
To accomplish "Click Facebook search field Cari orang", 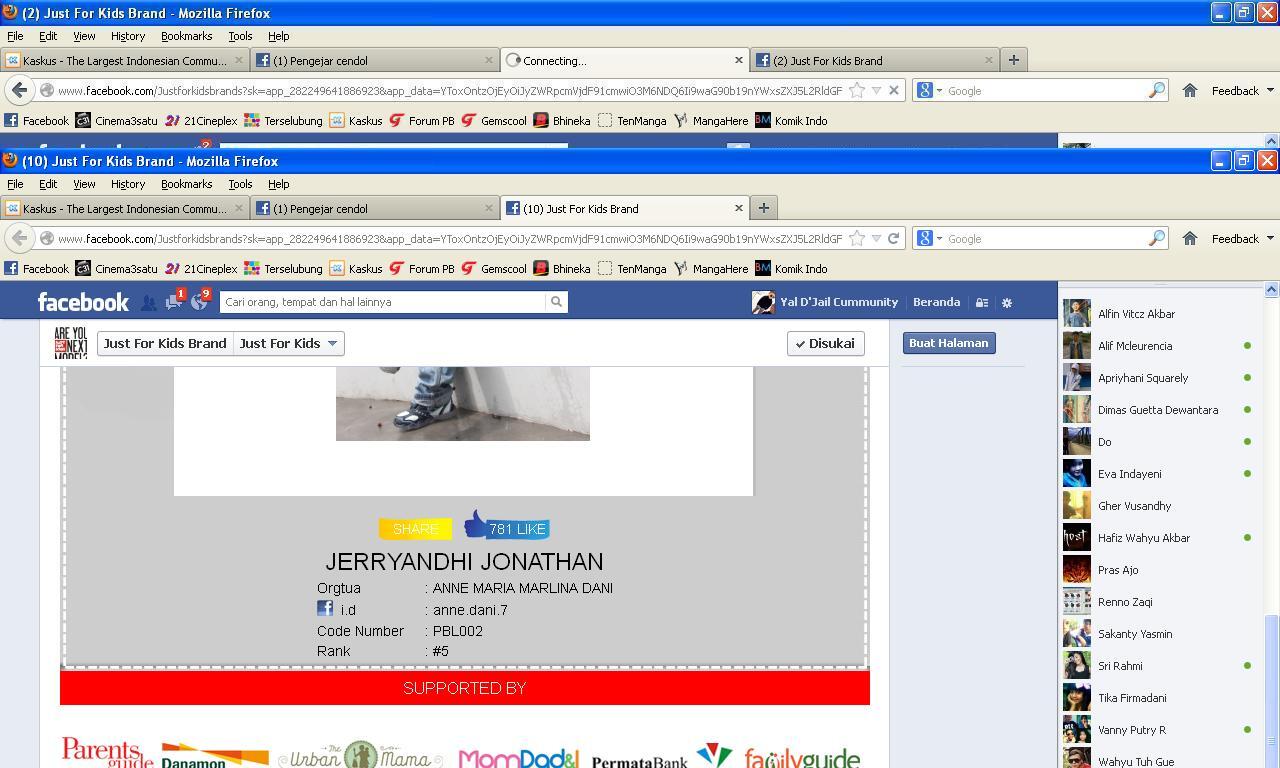I will (383, 302).
